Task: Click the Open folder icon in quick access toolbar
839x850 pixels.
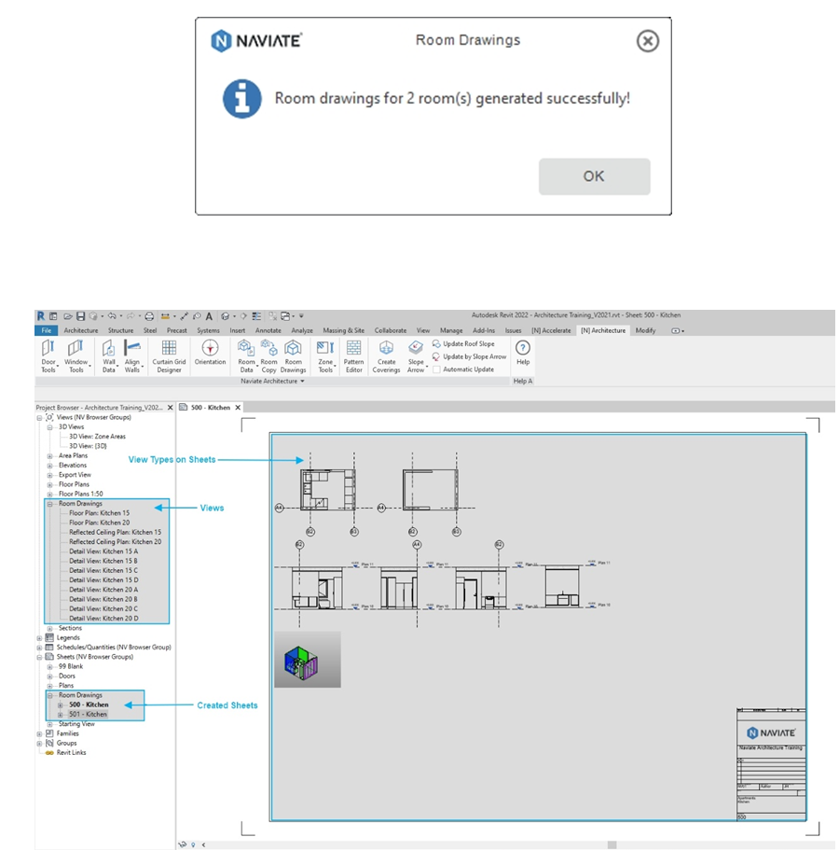Action: [x=68, y=316]
